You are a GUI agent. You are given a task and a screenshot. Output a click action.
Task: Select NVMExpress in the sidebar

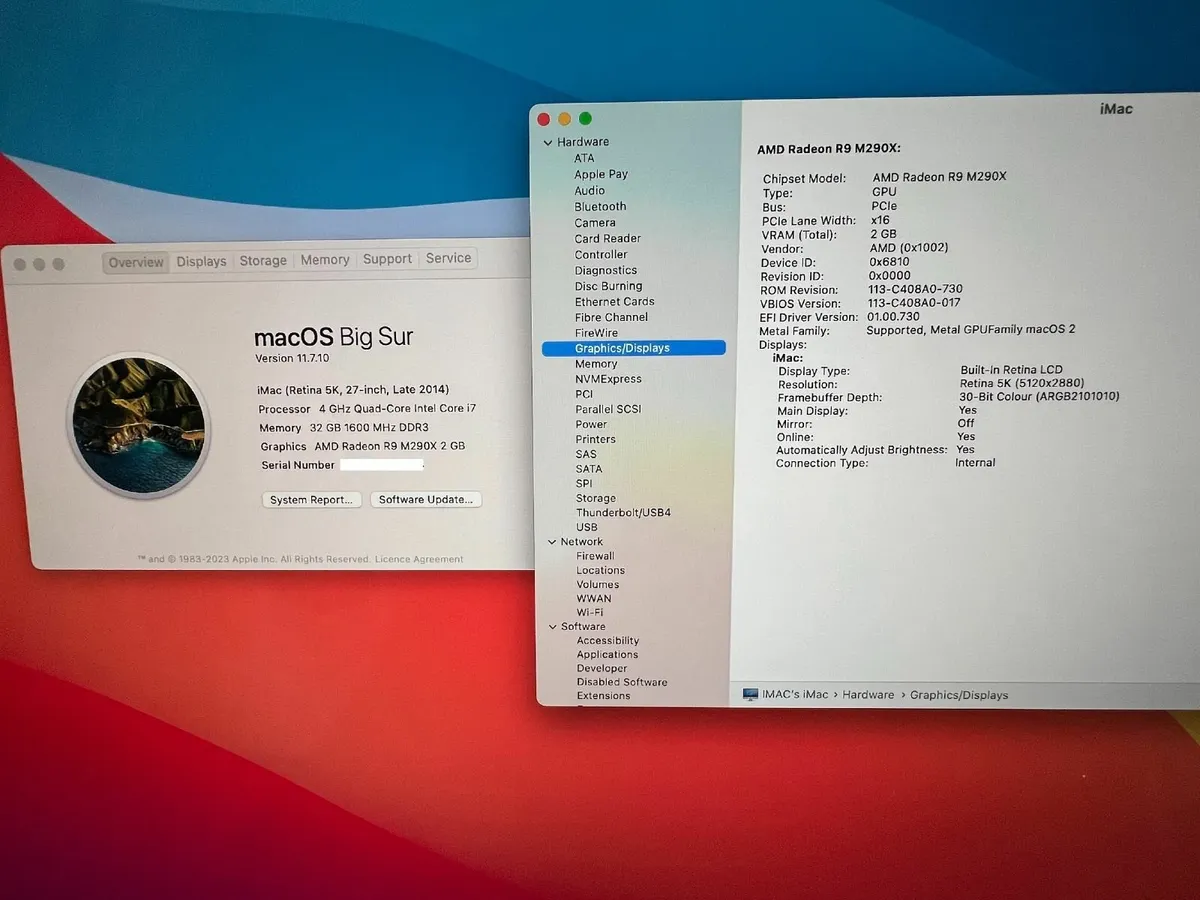[x=608, y=379]
